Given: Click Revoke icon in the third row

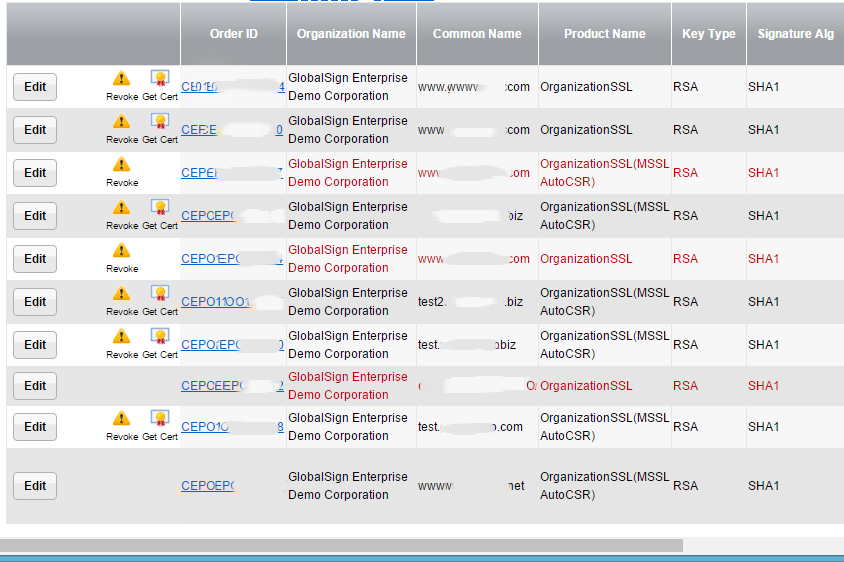Looking at the screenshot, I should tap(121, 165).
